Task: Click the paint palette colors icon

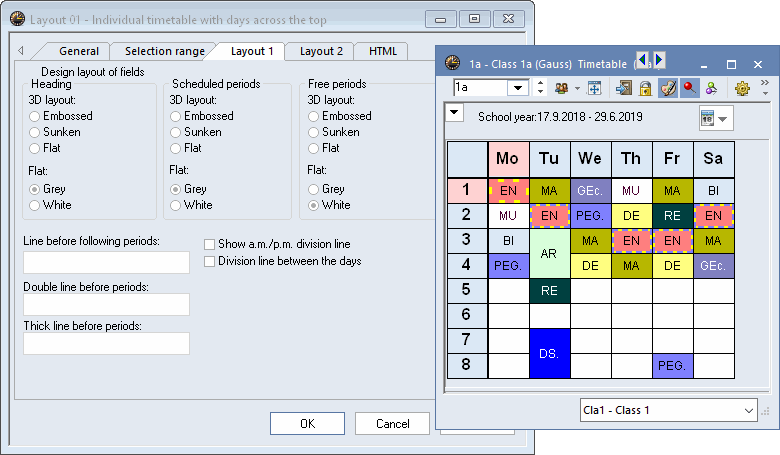Action: [667, 88]
